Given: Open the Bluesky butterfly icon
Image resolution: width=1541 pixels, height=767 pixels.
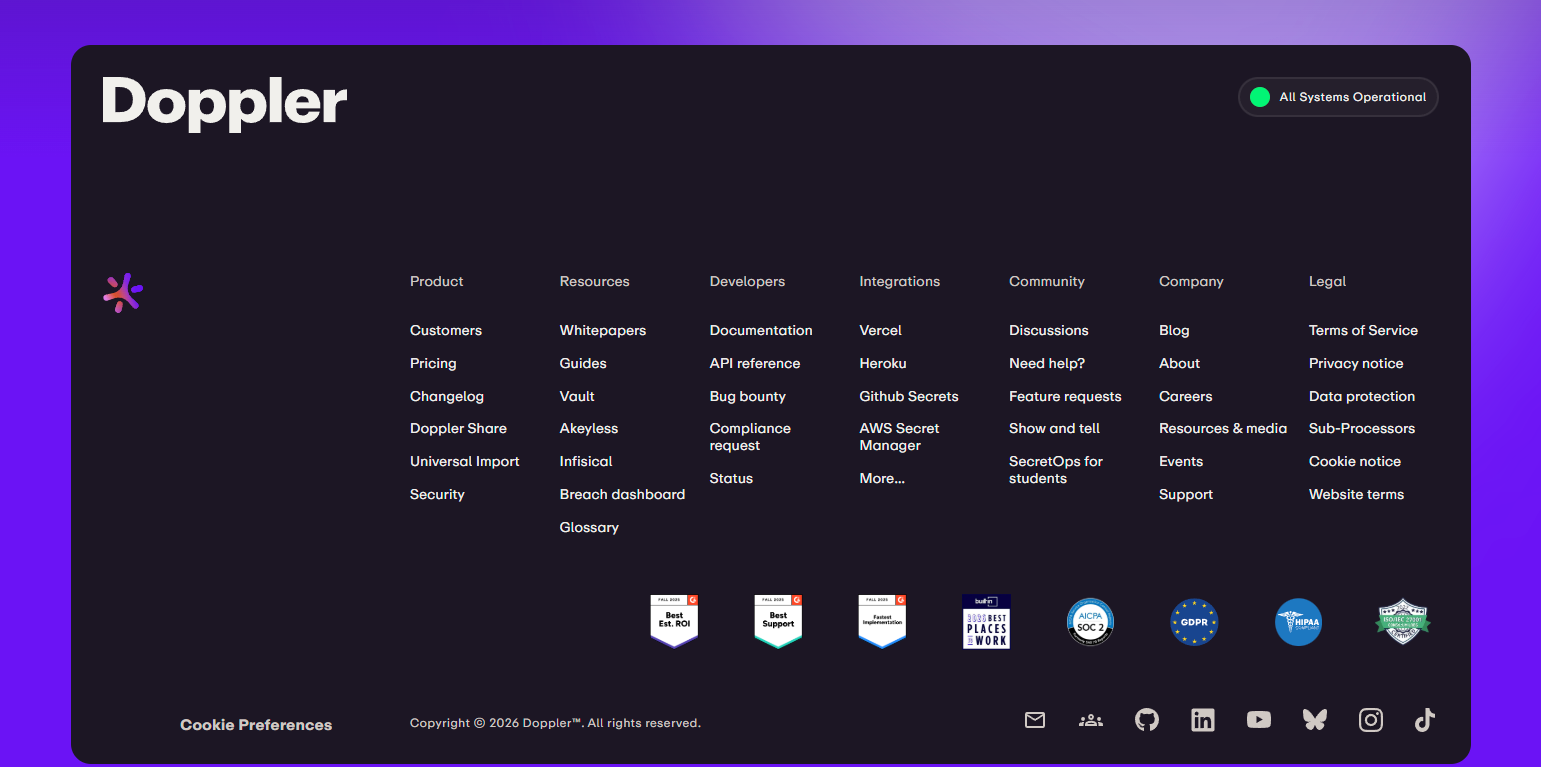Looking at the screenshot, I should [1314, 719].
